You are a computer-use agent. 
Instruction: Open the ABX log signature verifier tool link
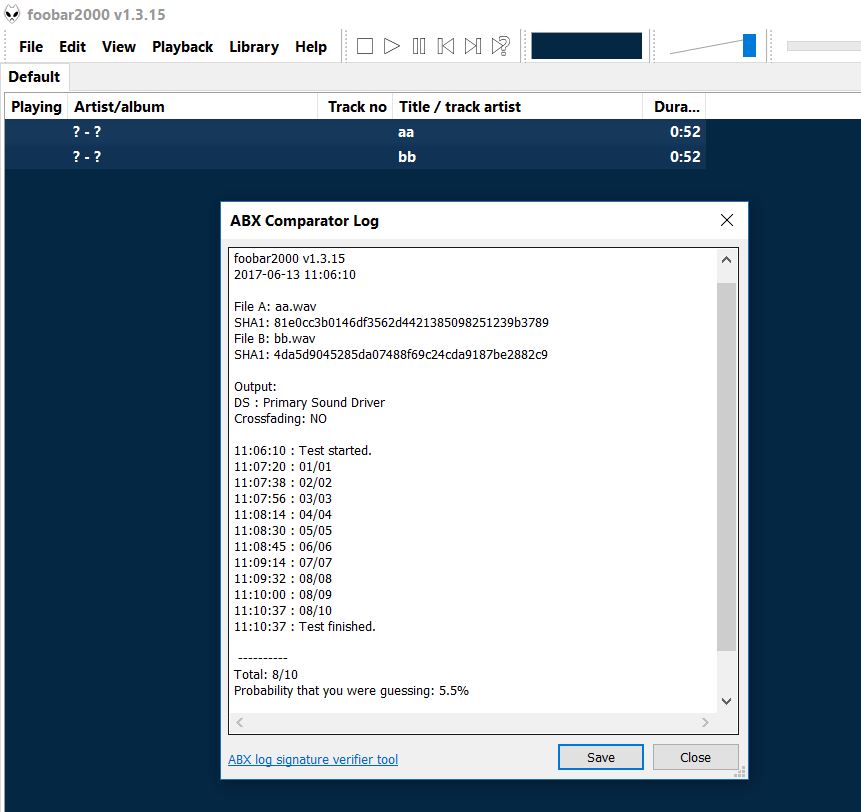pyautogui.click(x=313, y=759)
